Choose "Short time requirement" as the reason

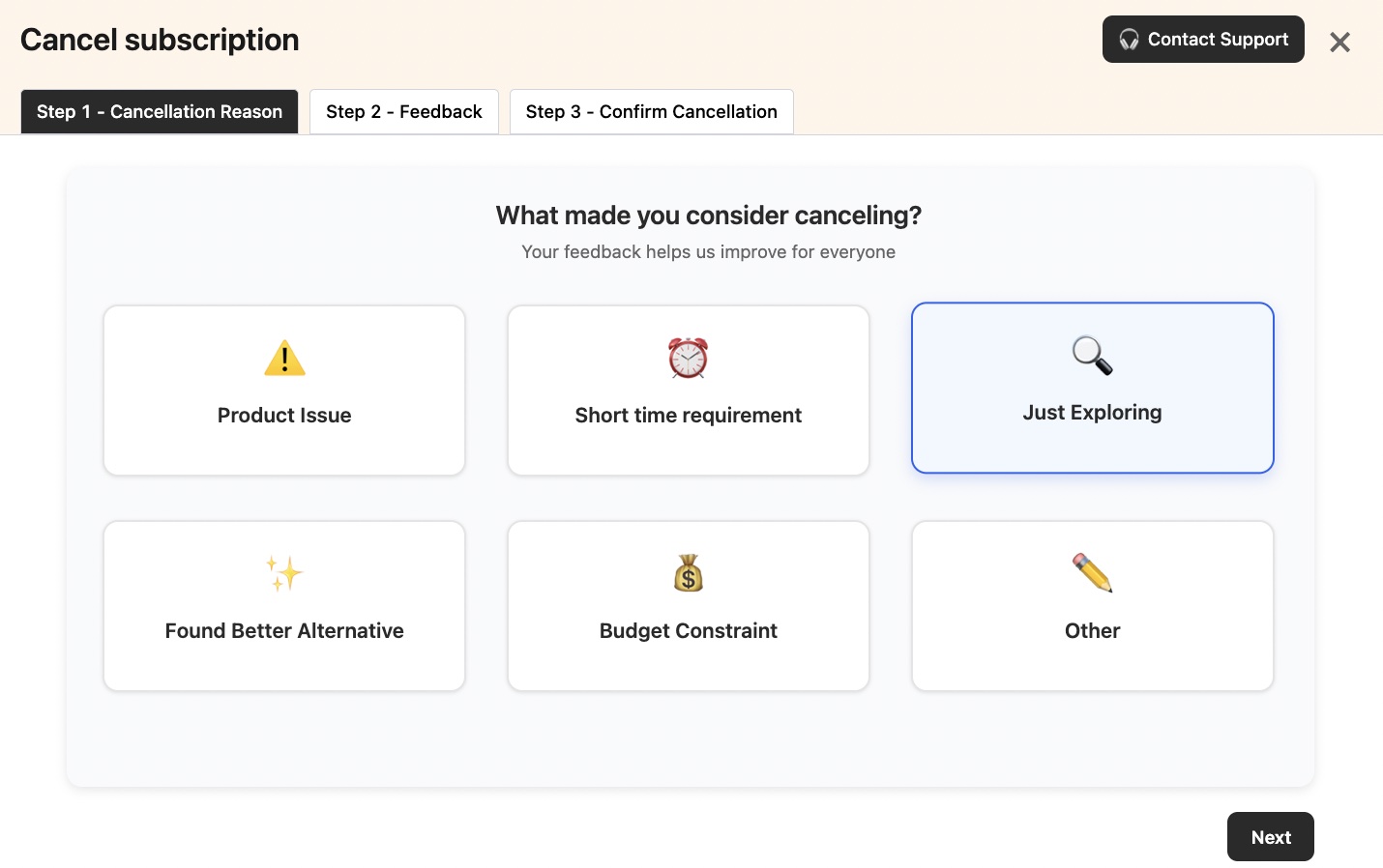[x=688, y=416]
